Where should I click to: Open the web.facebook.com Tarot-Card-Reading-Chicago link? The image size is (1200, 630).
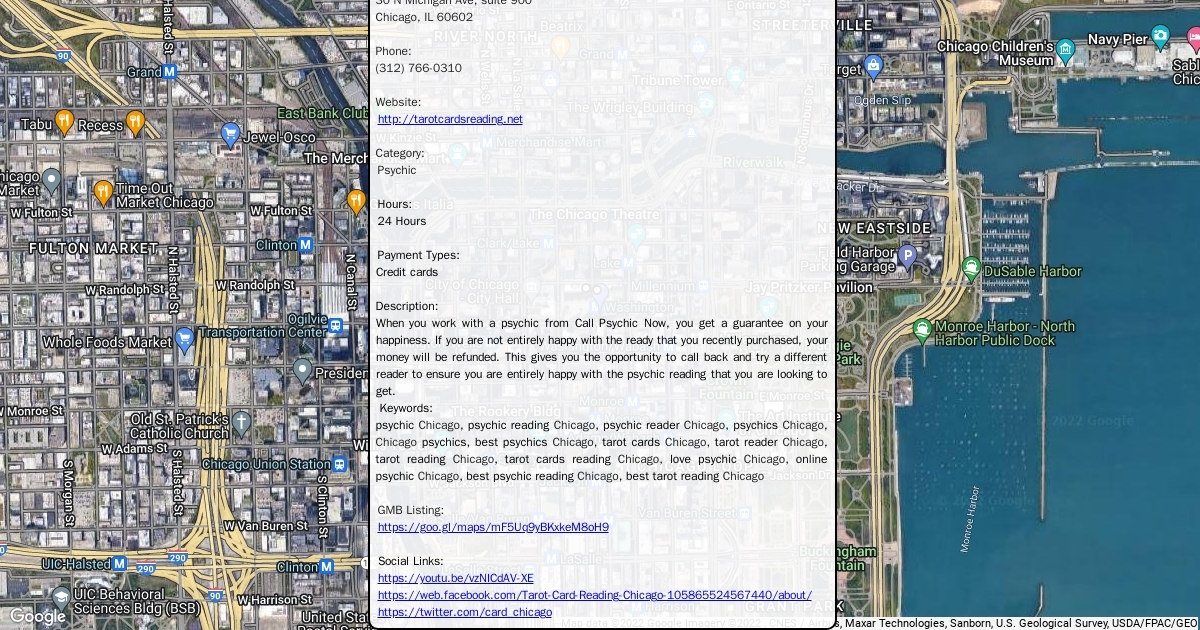pyautogui.click(x=595, y=595)
